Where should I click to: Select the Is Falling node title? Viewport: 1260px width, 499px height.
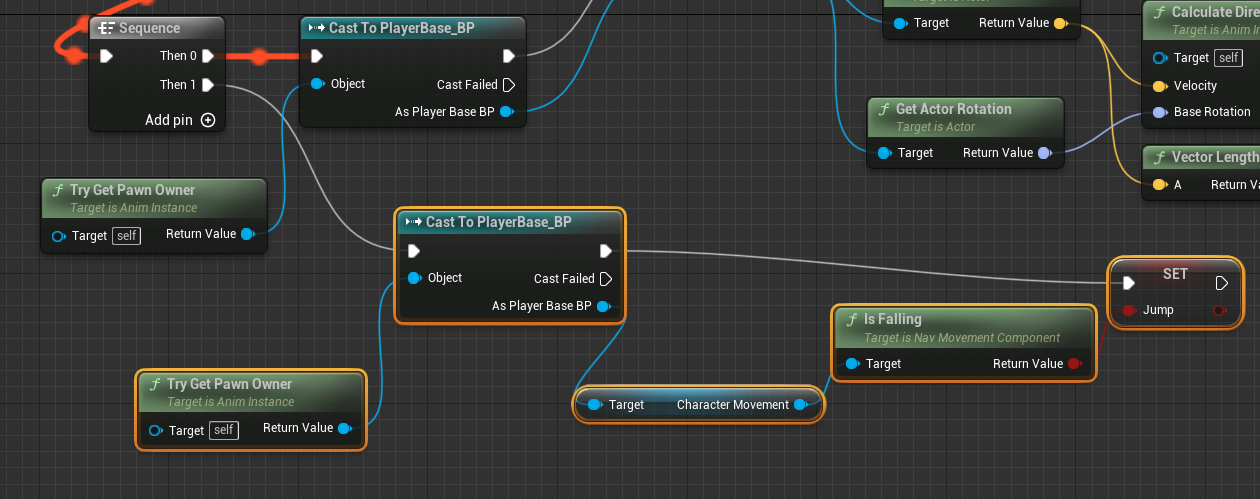pyautogui.click(x=893, y=319)
